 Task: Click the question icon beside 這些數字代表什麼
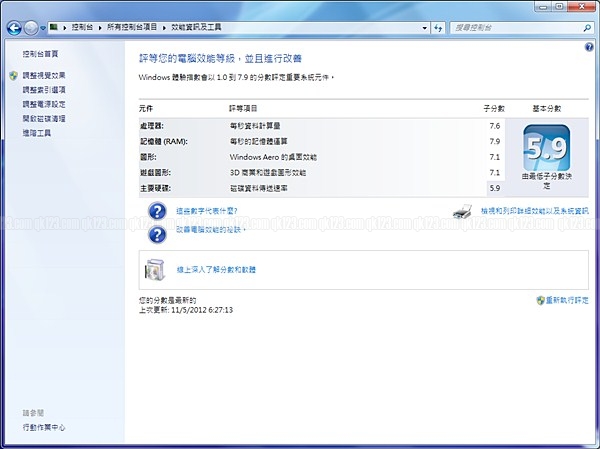(x=157, y=211)
